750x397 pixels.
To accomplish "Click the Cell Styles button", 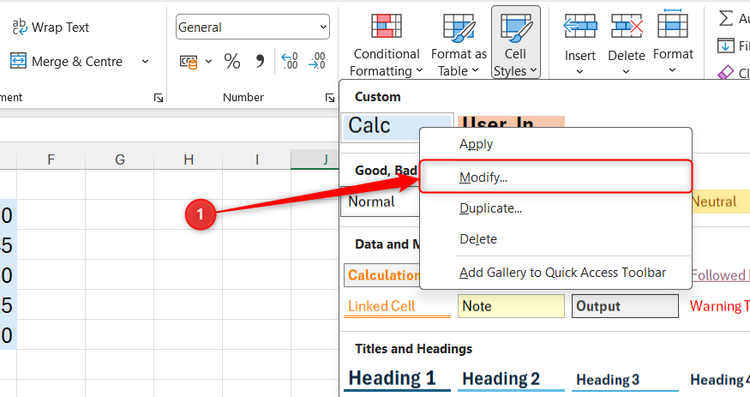I will [x=516, y=43].
